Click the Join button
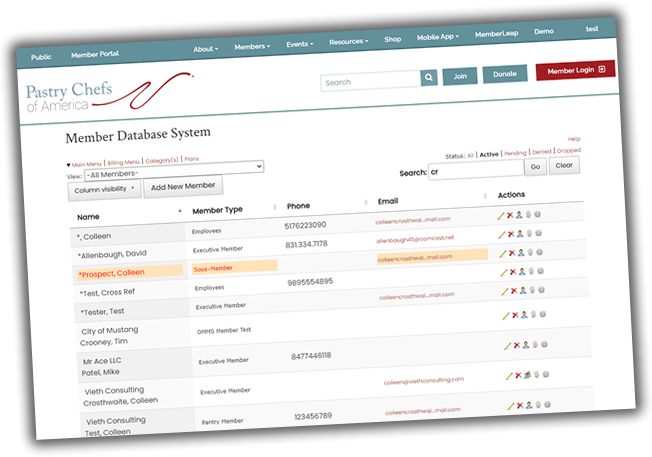The height and width of the screenshot is (457, 652). (460, 76)
